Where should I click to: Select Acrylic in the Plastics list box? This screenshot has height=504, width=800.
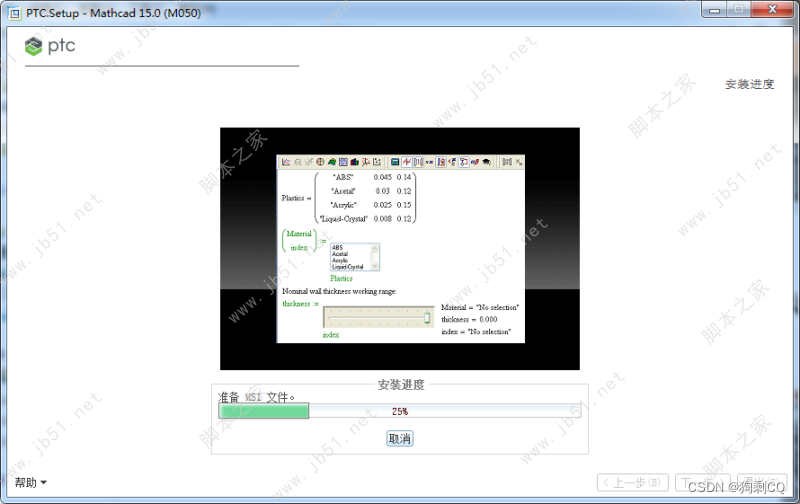tap(339, 261)
